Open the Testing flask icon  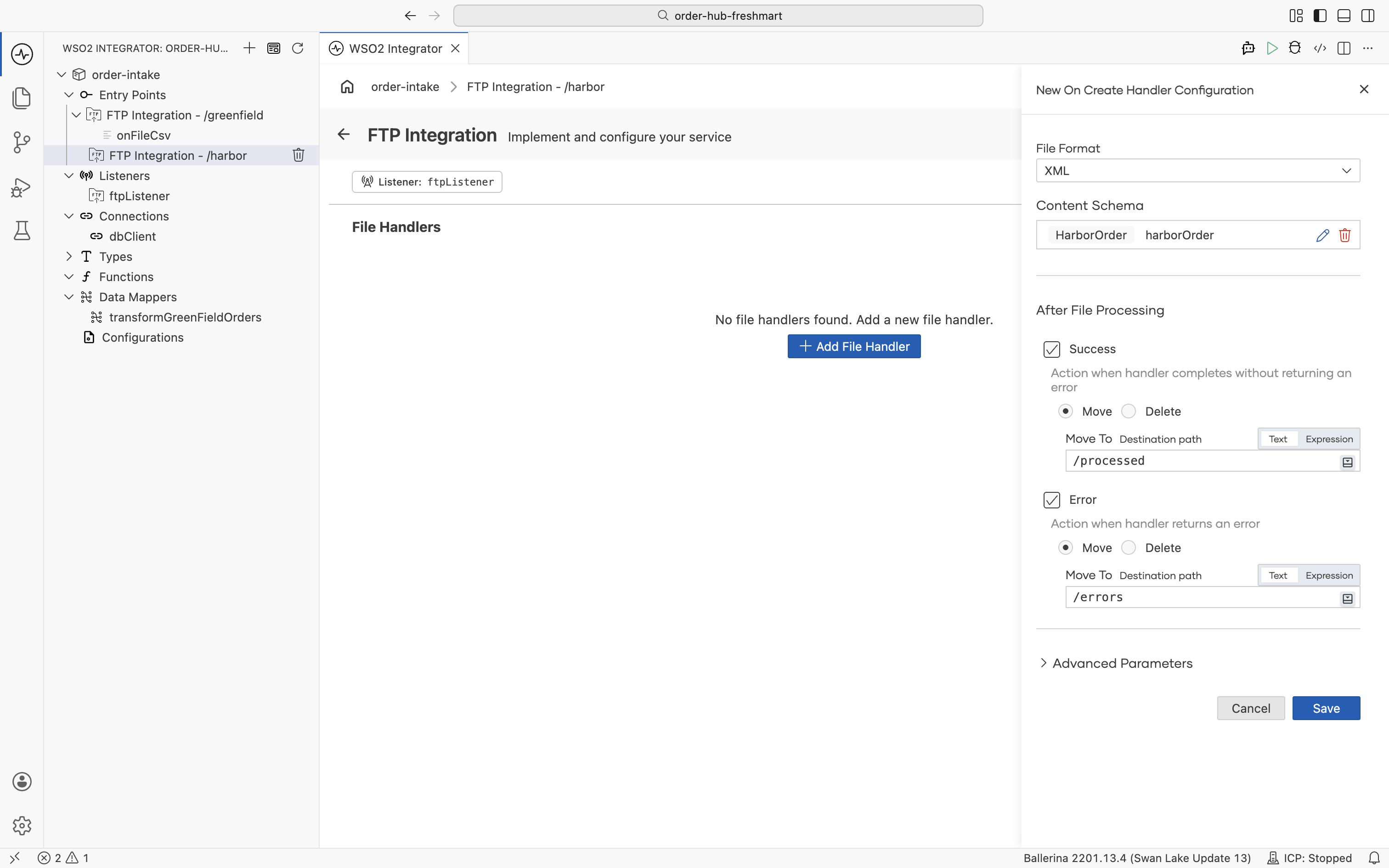coord(22,231)
